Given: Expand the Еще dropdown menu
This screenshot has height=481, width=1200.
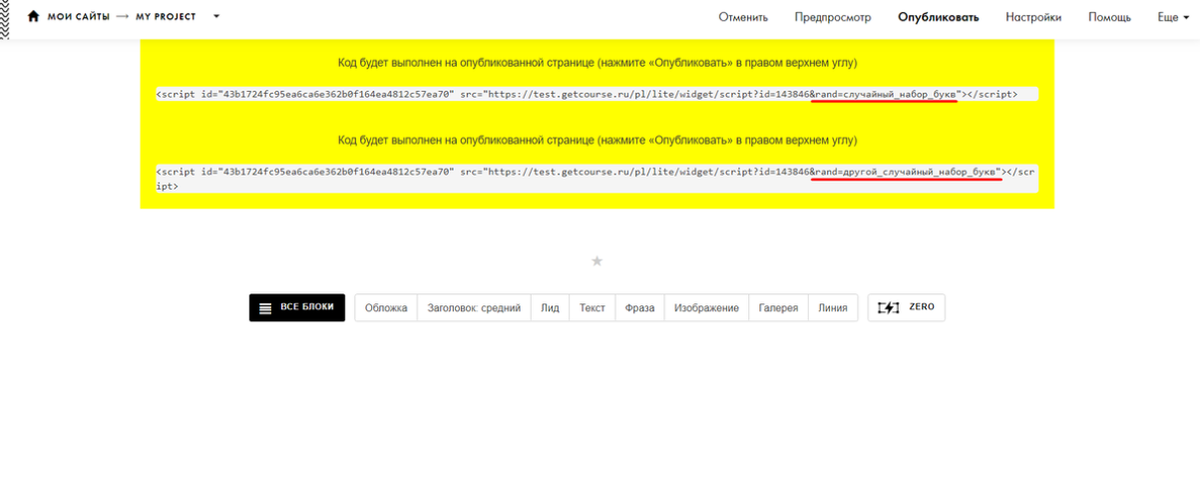Looking at the screenshot, I should [x=1173, y=17].
